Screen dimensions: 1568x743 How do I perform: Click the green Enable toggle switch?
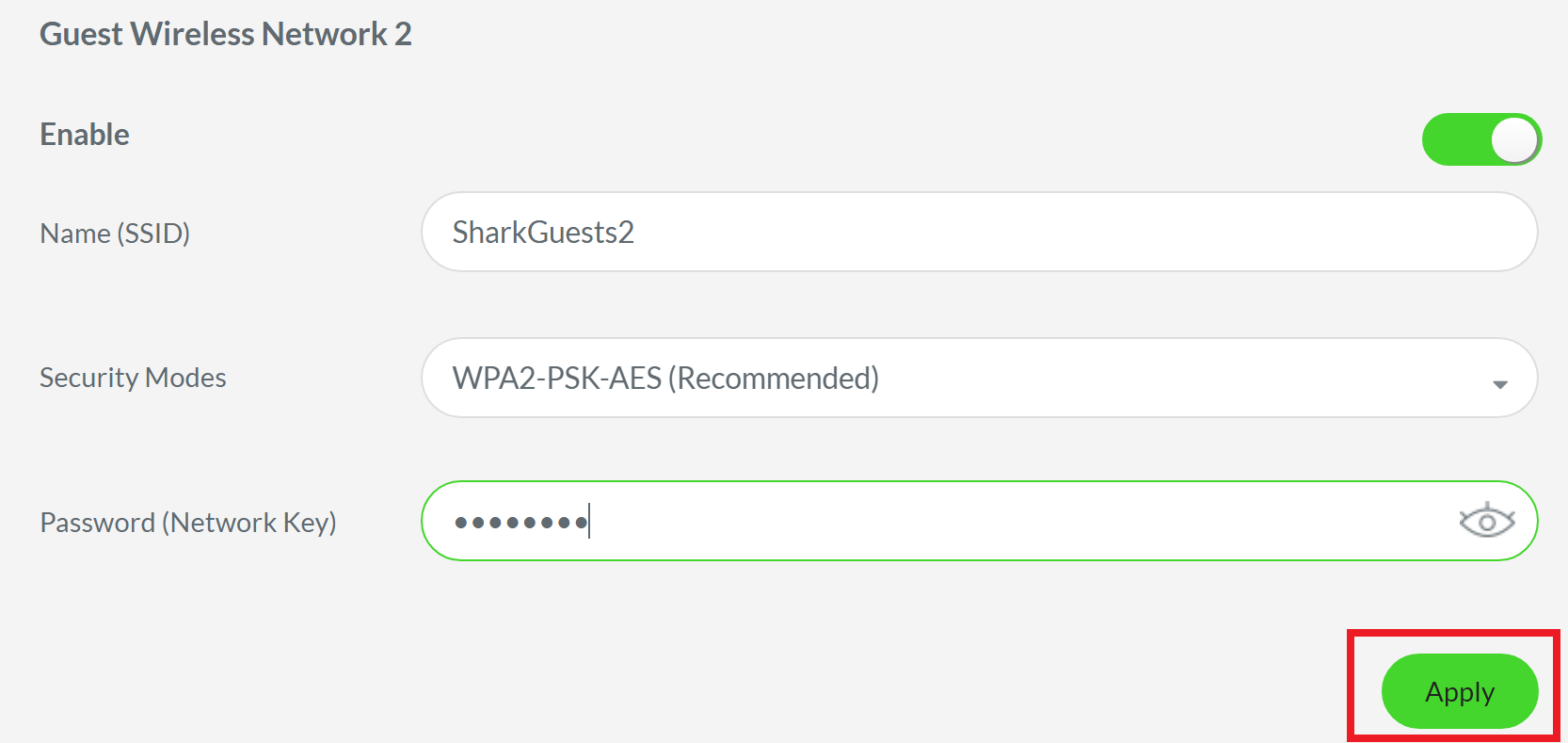coord(1481,138)
